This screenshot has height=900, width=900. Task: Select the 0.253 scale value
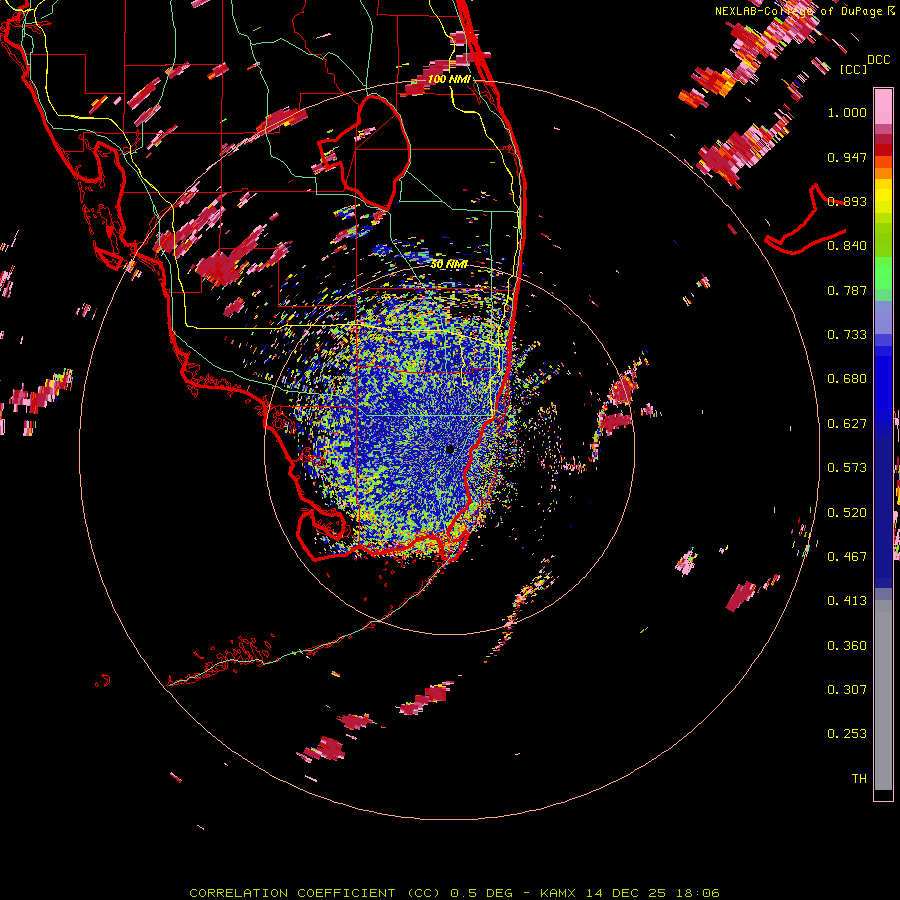(847, 734)
